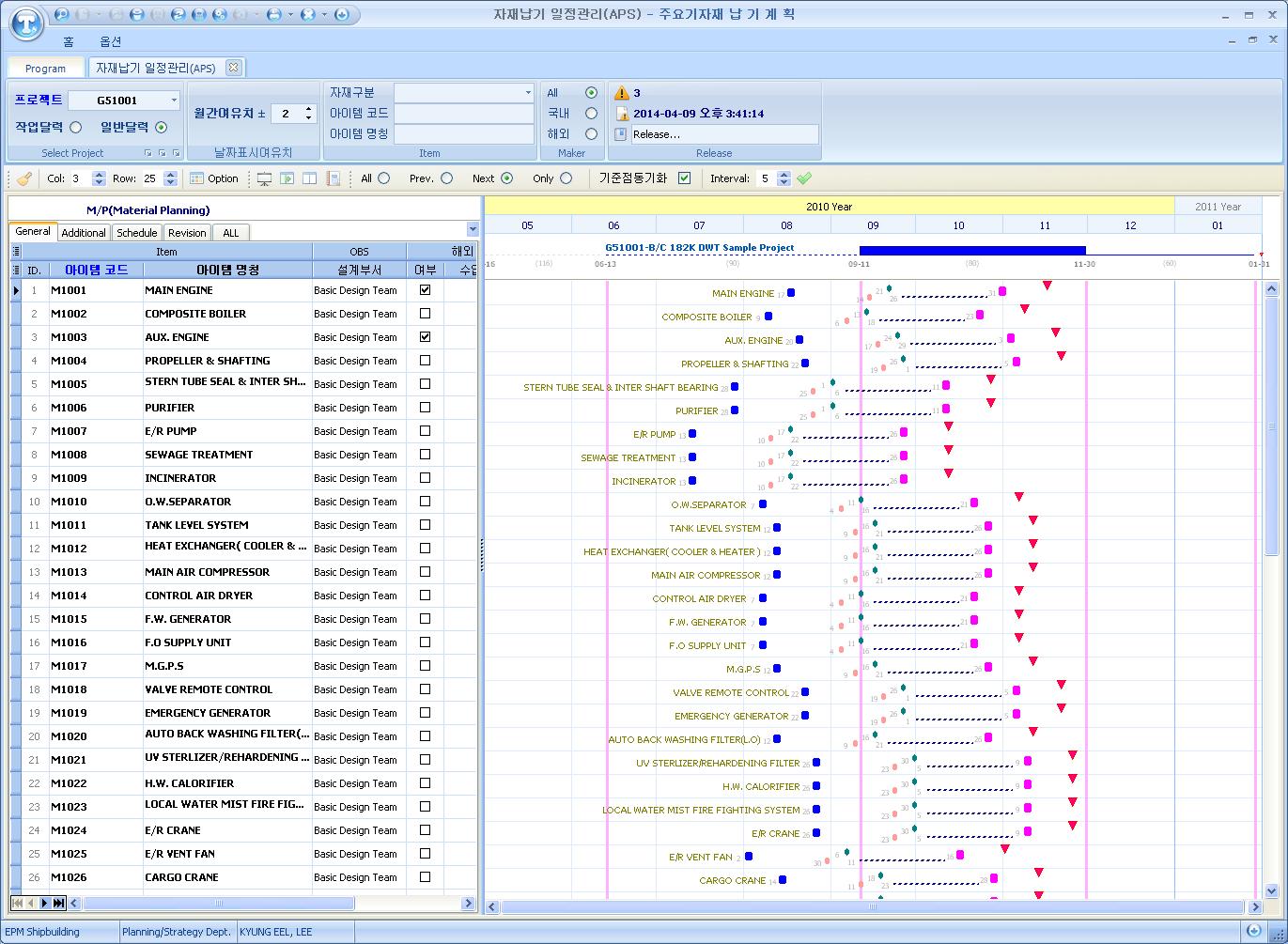Go to previous record in grid navigator

30,903
